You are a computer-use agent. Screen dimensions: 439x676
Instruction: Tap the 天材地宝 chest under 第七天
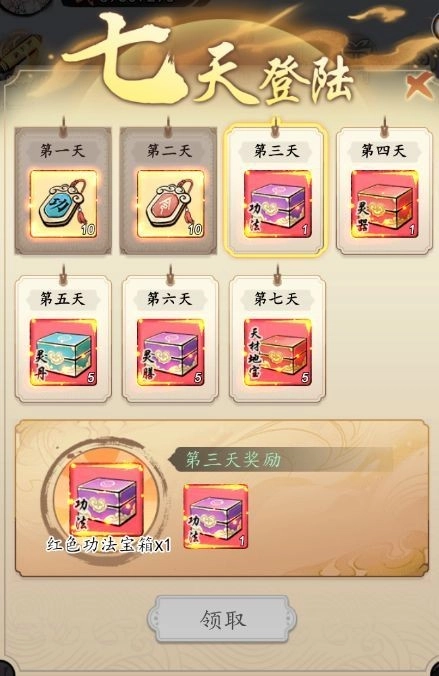coord(277,352)
